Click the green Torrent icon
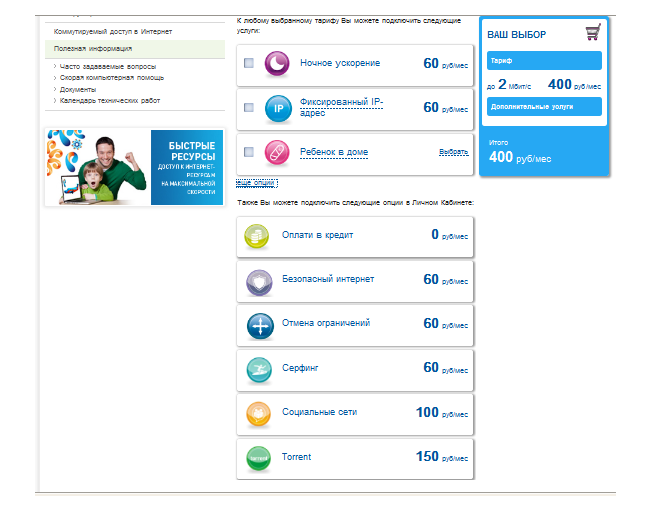 [x=258, y=459]
